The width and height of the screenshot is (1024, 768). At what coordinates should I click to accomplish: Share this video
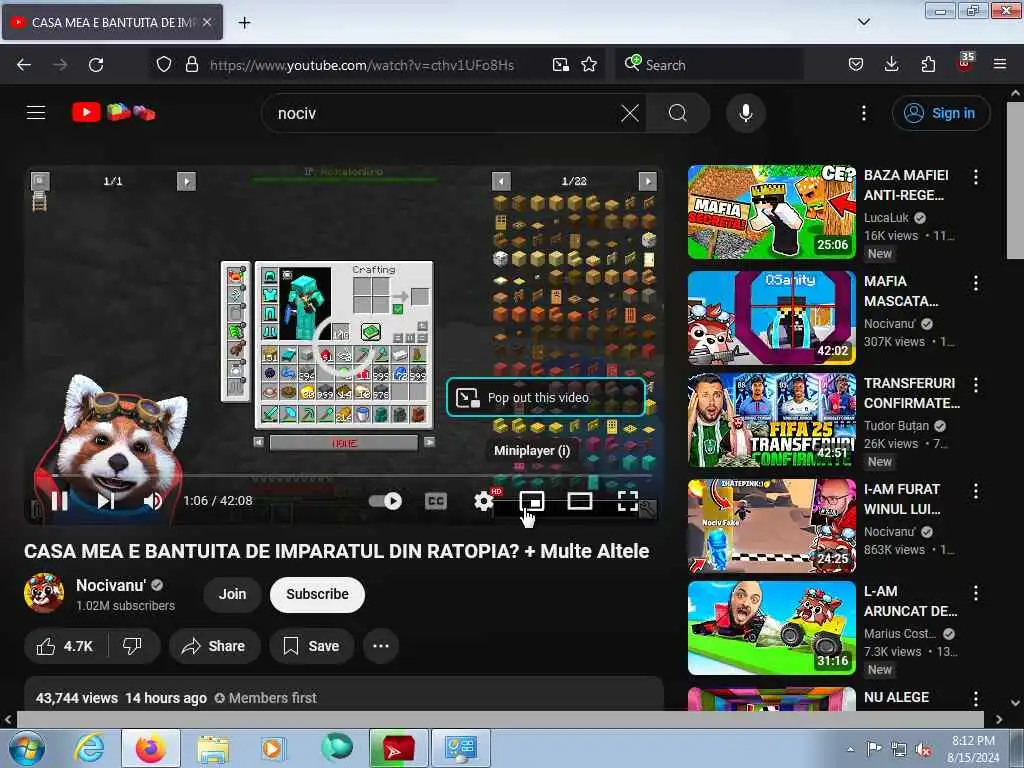pyautogui.click(x=214, y=646)
